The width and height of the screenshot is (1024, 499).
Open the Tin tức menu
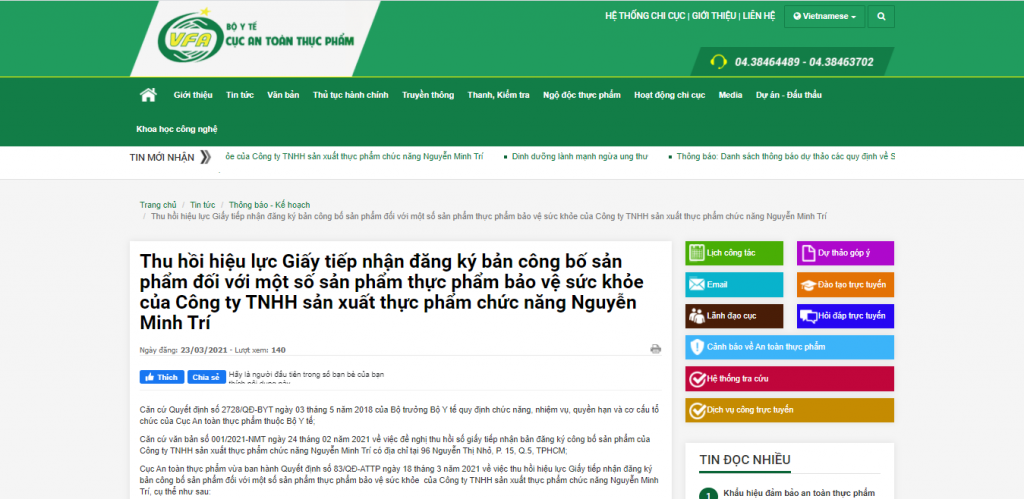pos(240,95)
